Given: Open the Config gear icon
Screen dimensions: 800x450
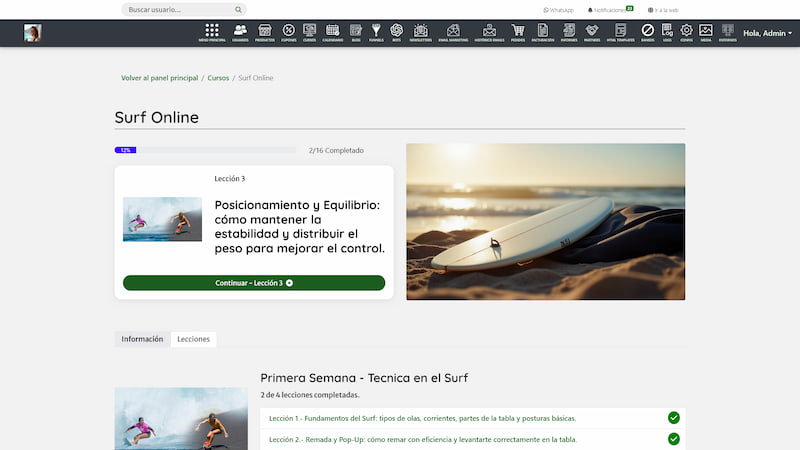Looking at the screenshot, I should tap(686, 32).
